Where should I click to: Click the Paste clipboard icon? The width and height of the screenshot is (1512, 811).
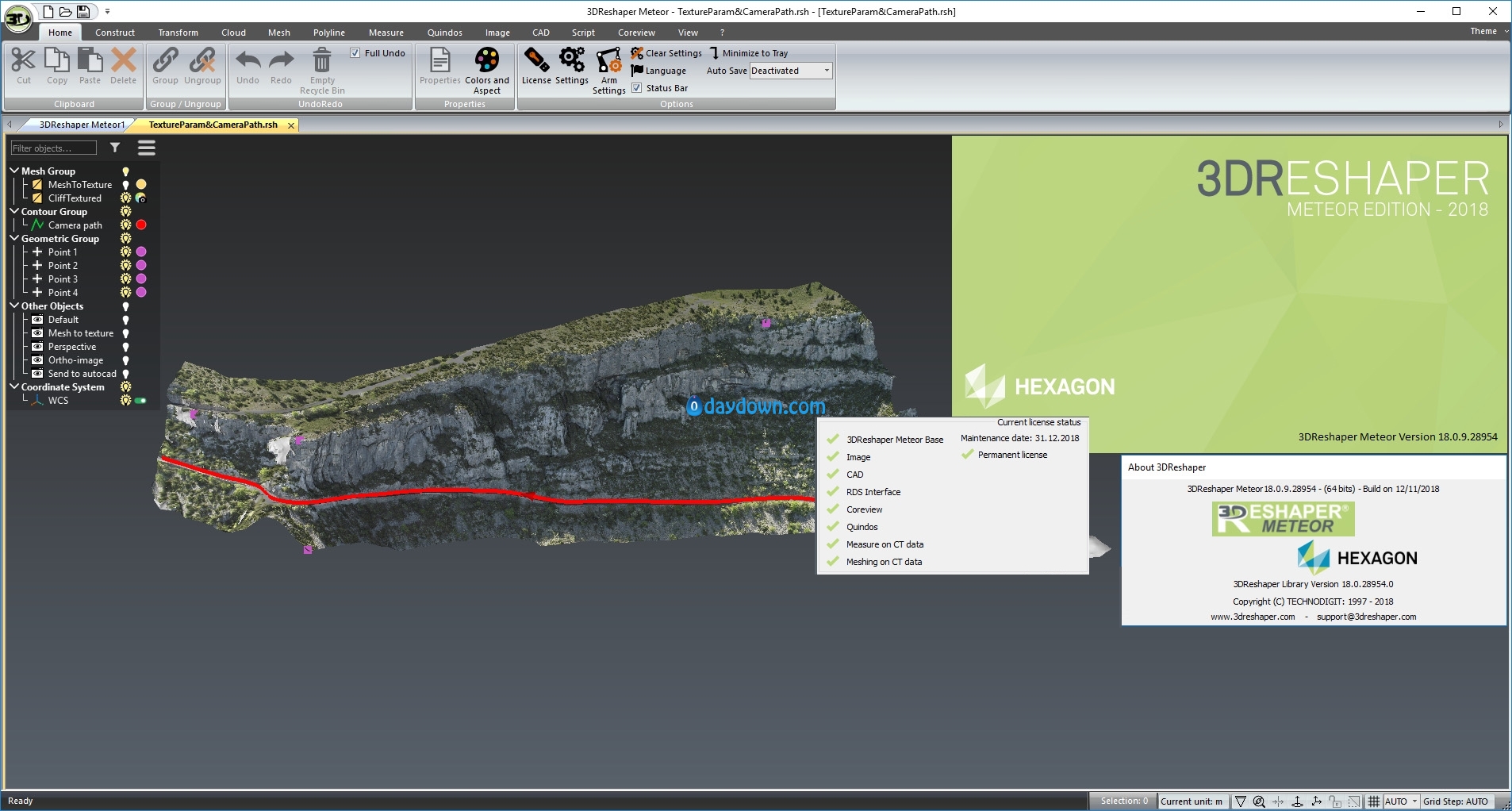90,60
